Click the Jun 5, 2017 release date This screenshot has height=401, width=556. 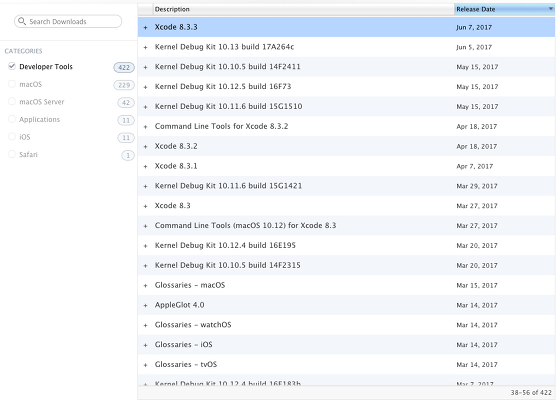point(474,47)
